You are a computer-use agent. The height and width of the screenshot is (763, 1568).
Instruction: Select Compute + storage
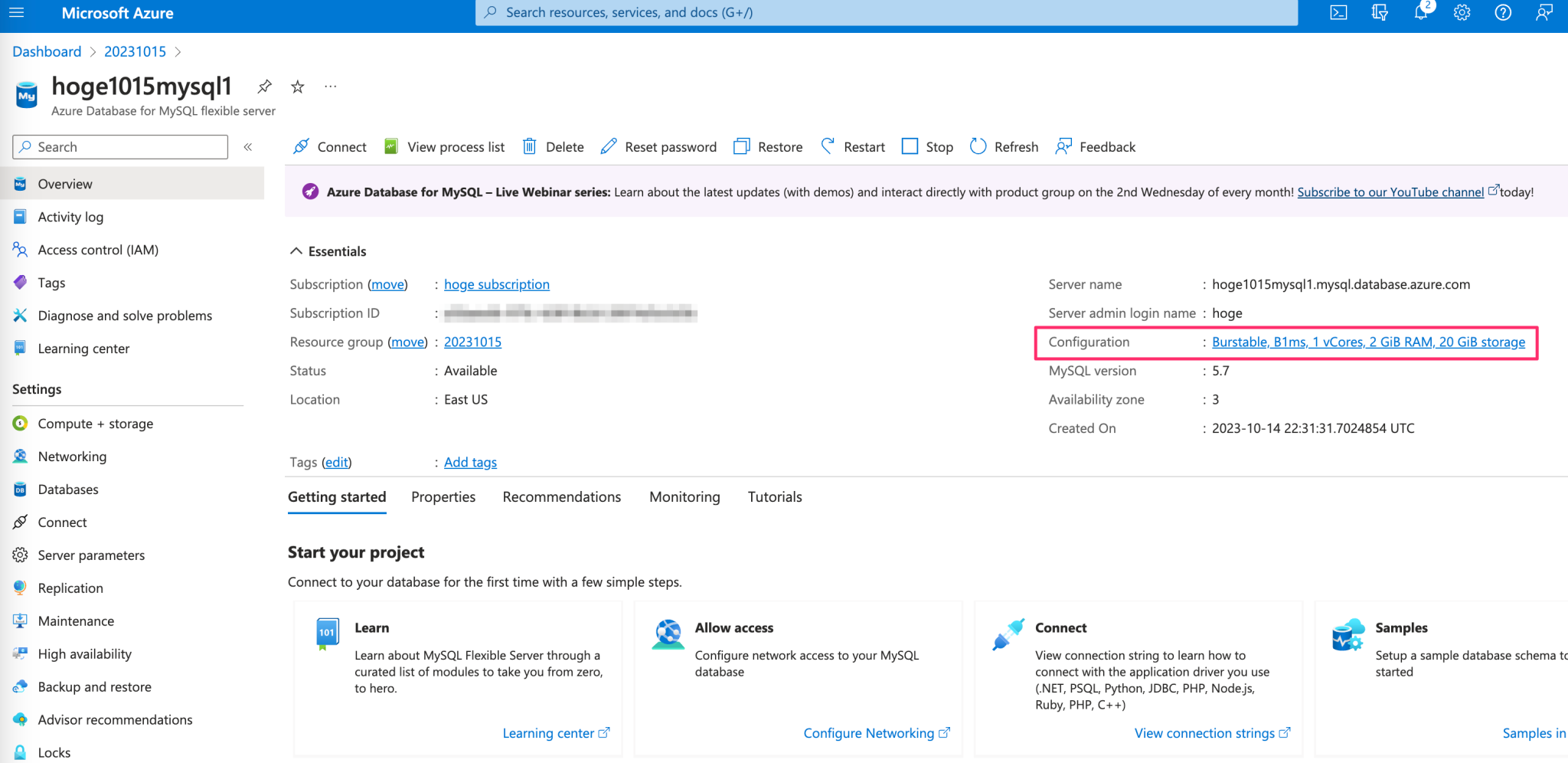coord(94,423)
